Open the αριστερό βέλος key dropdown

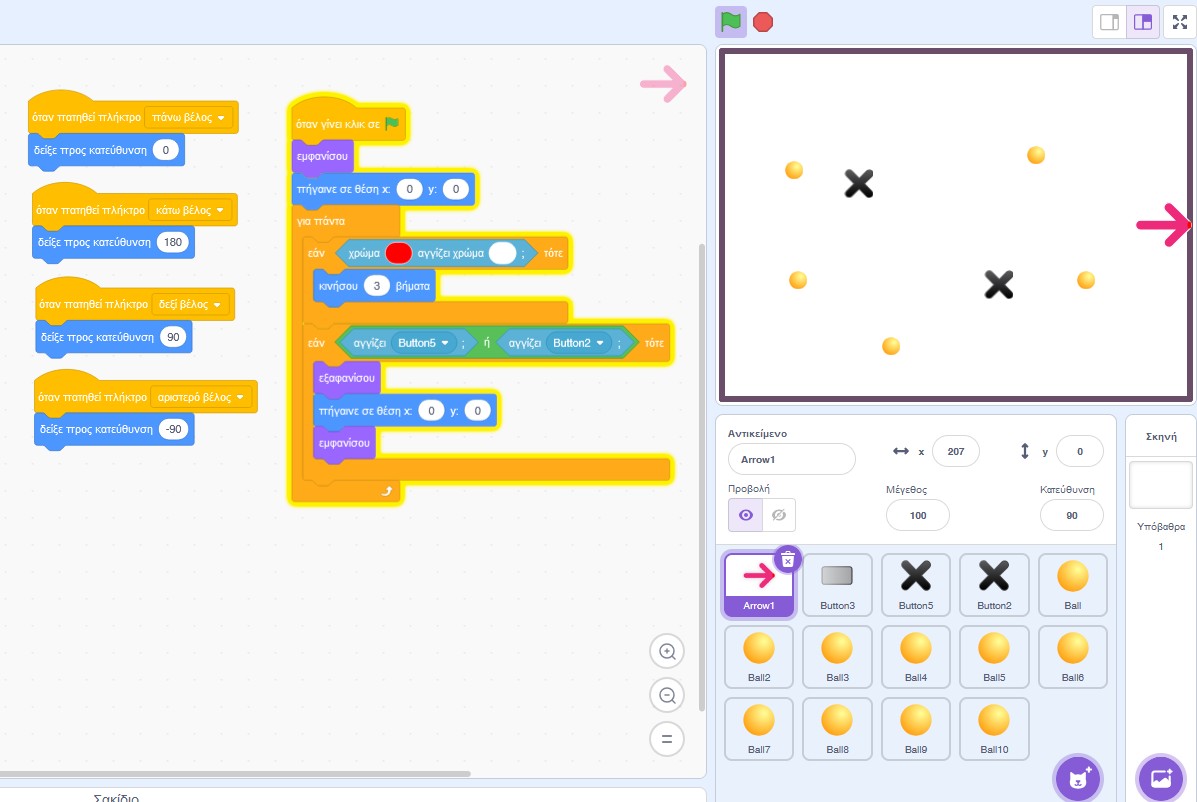tap(201, 397)
